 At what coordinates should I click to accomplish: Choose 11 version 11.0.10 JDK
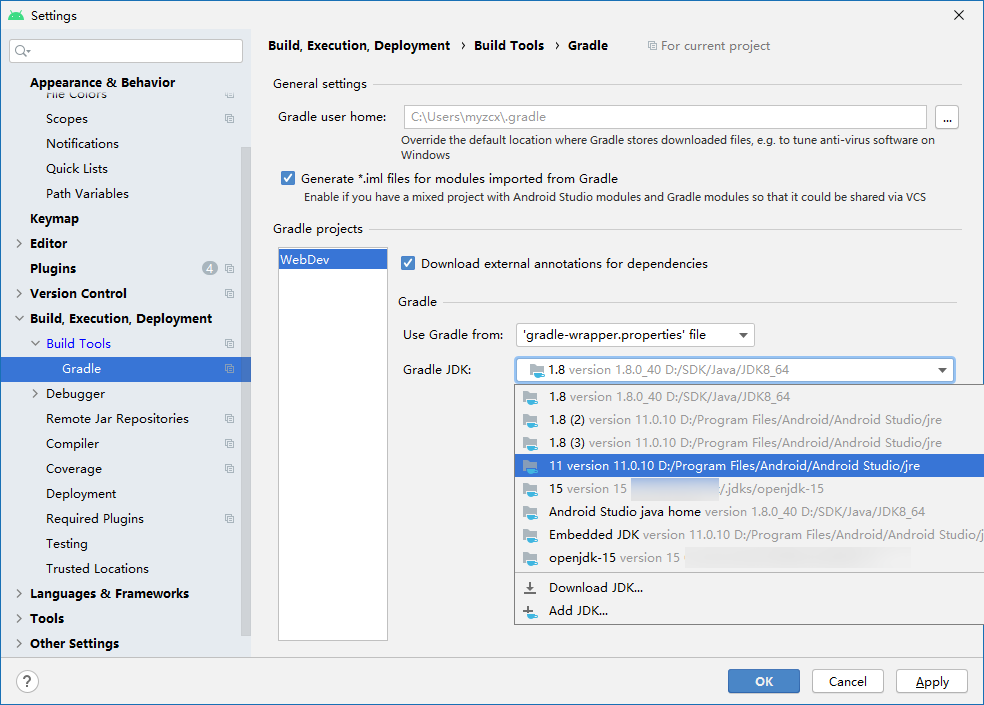[x=749, y=466]
